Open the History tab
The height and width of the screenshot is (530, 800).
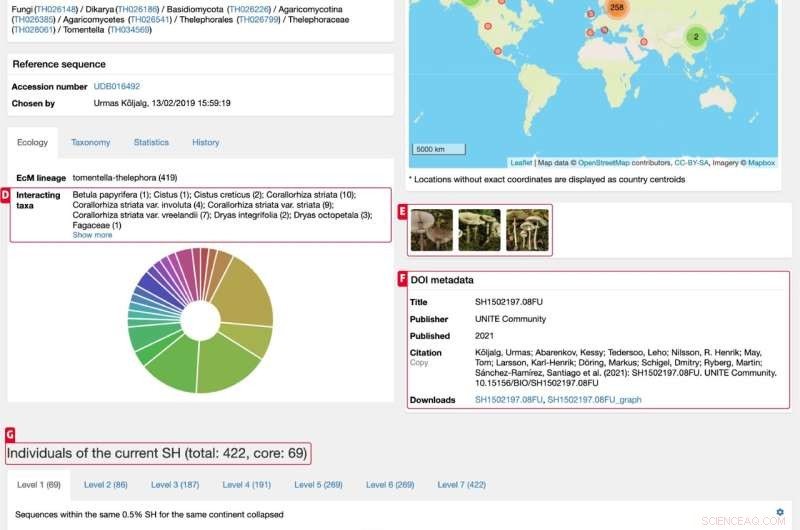206,143
